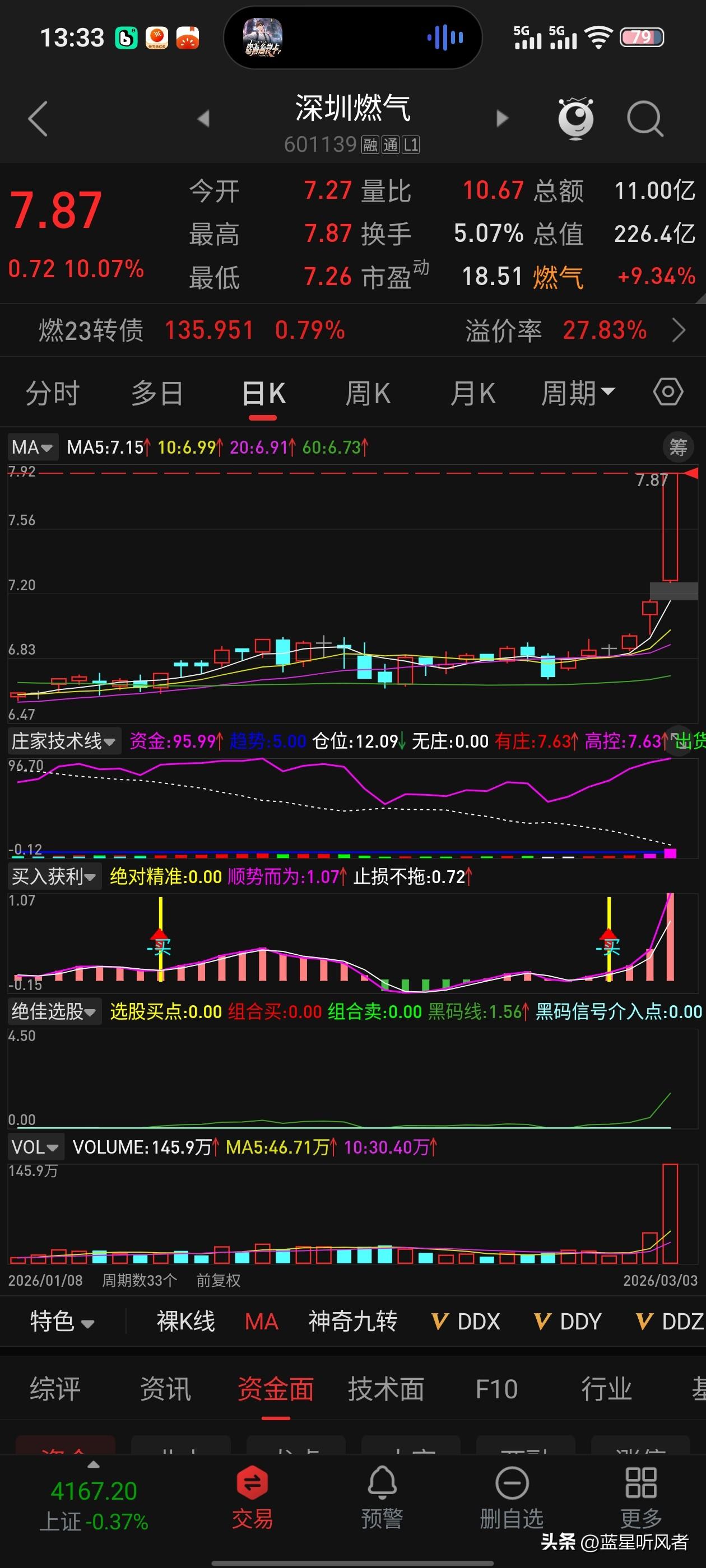The width and height of the screenshot is (706, 1568).
Task: Go to next stock triangle arrow
Action: coord(502,118)
